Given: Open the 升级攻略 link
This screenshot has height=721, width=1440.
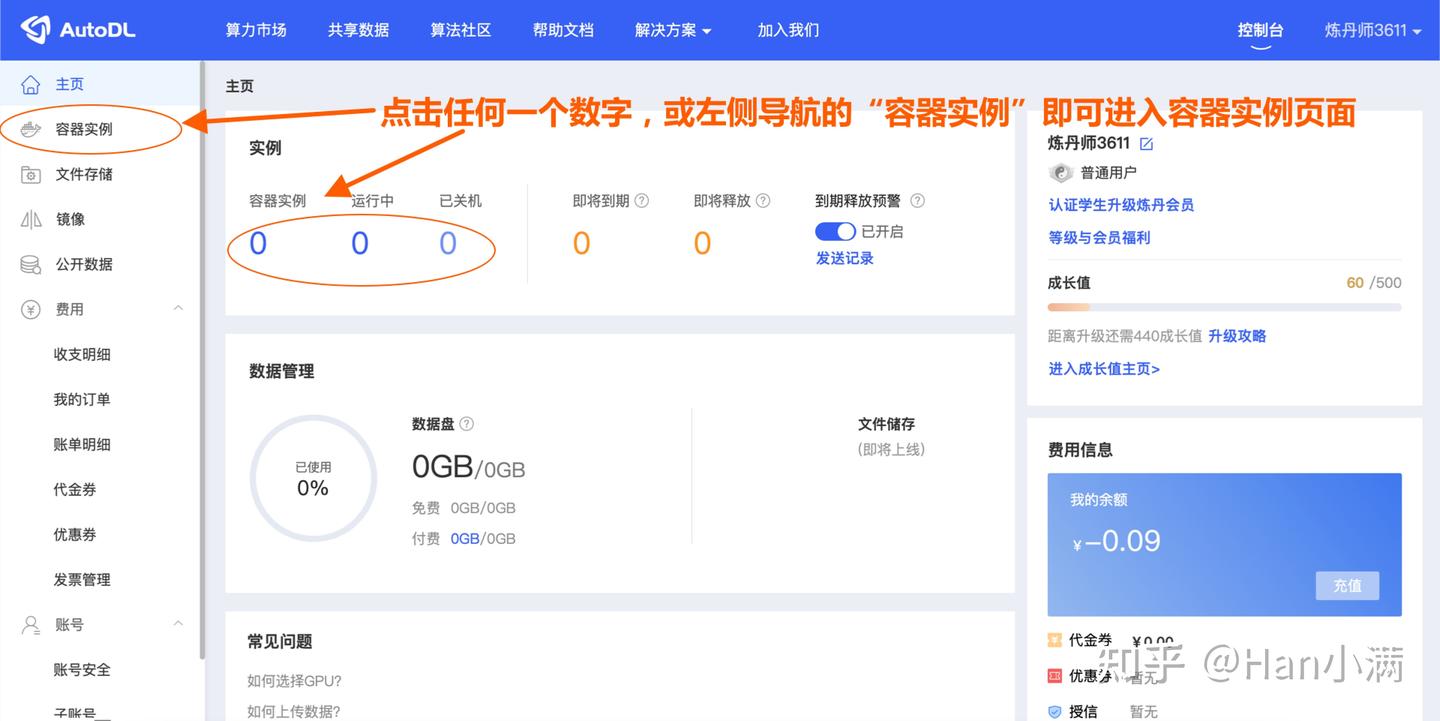Looking at the screenshot, I should pos(1237,336).
